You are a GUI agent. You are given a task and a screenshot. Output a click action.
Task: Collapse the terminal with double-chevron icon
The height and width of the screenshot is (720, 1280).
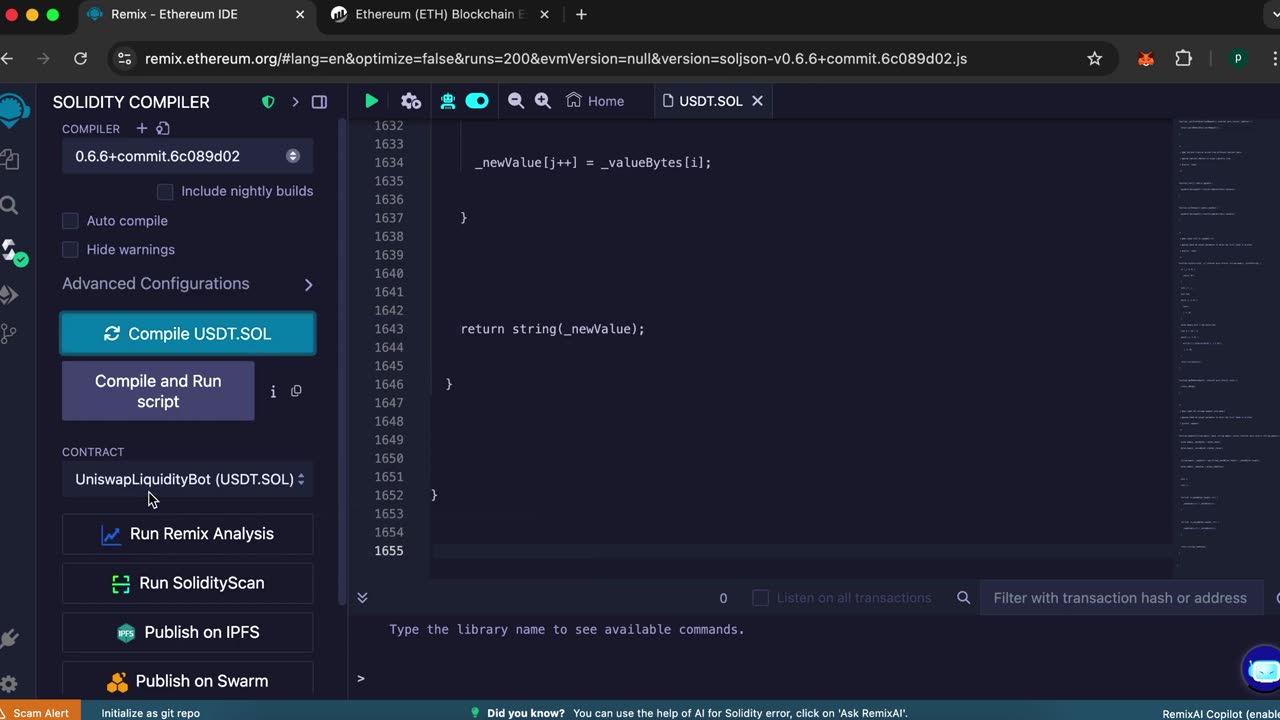pos(362,598)
